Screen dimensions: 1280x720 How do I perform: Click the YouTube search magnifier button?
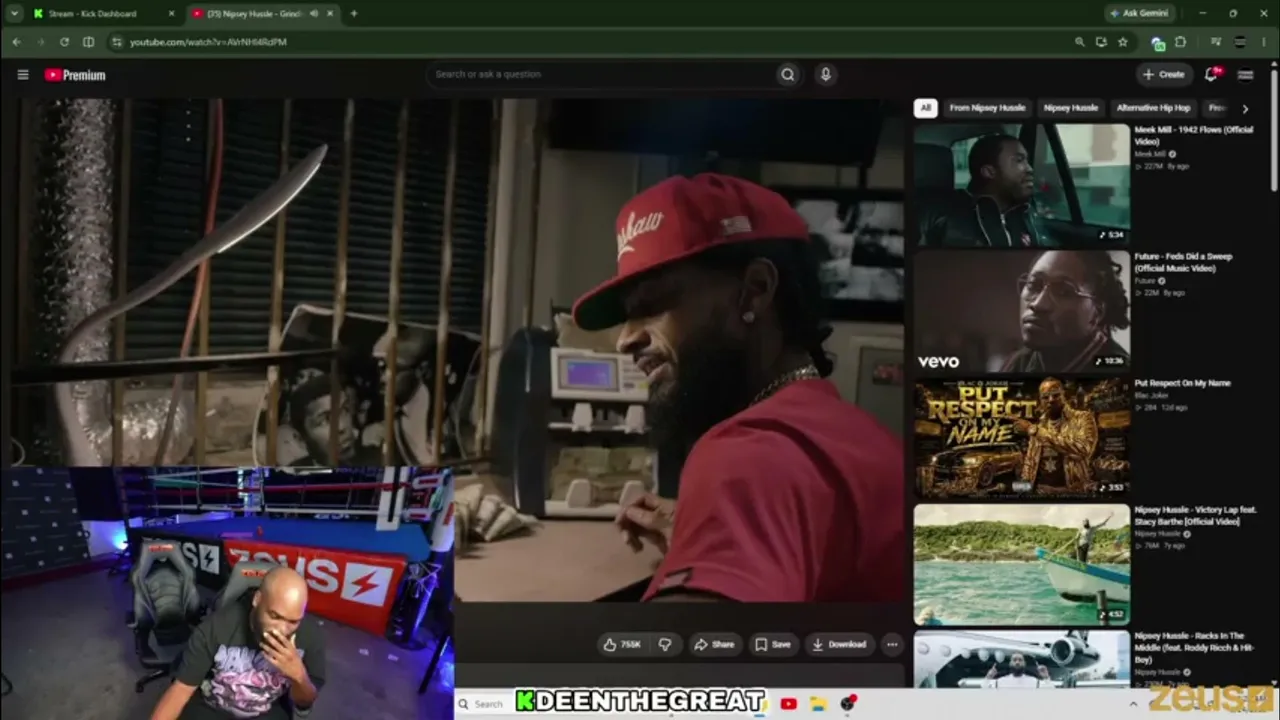coord(788,74)
